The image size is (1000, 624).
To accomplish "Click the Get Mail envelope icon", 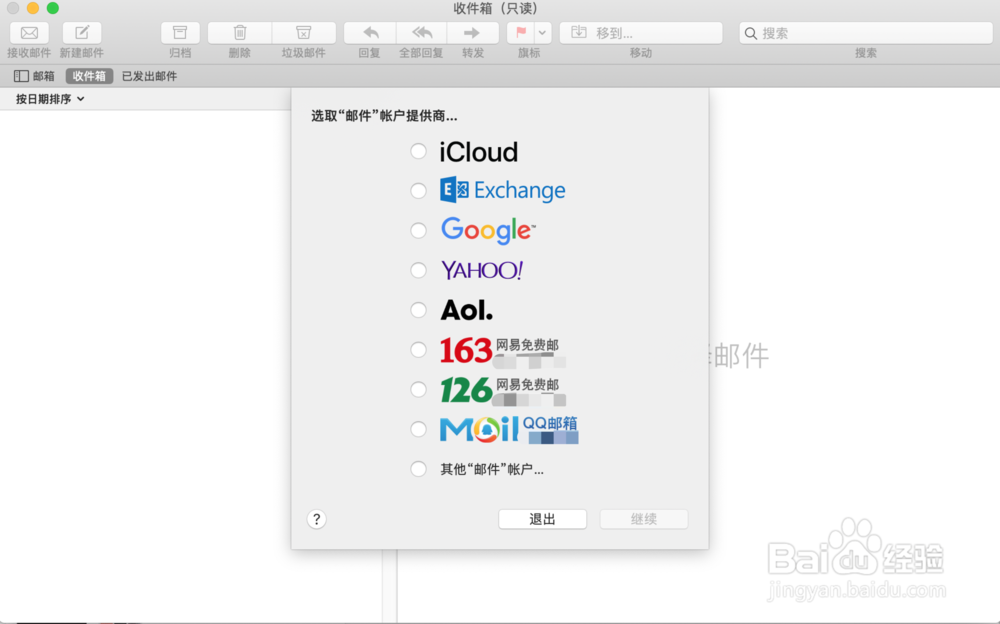I will point(29,33).
